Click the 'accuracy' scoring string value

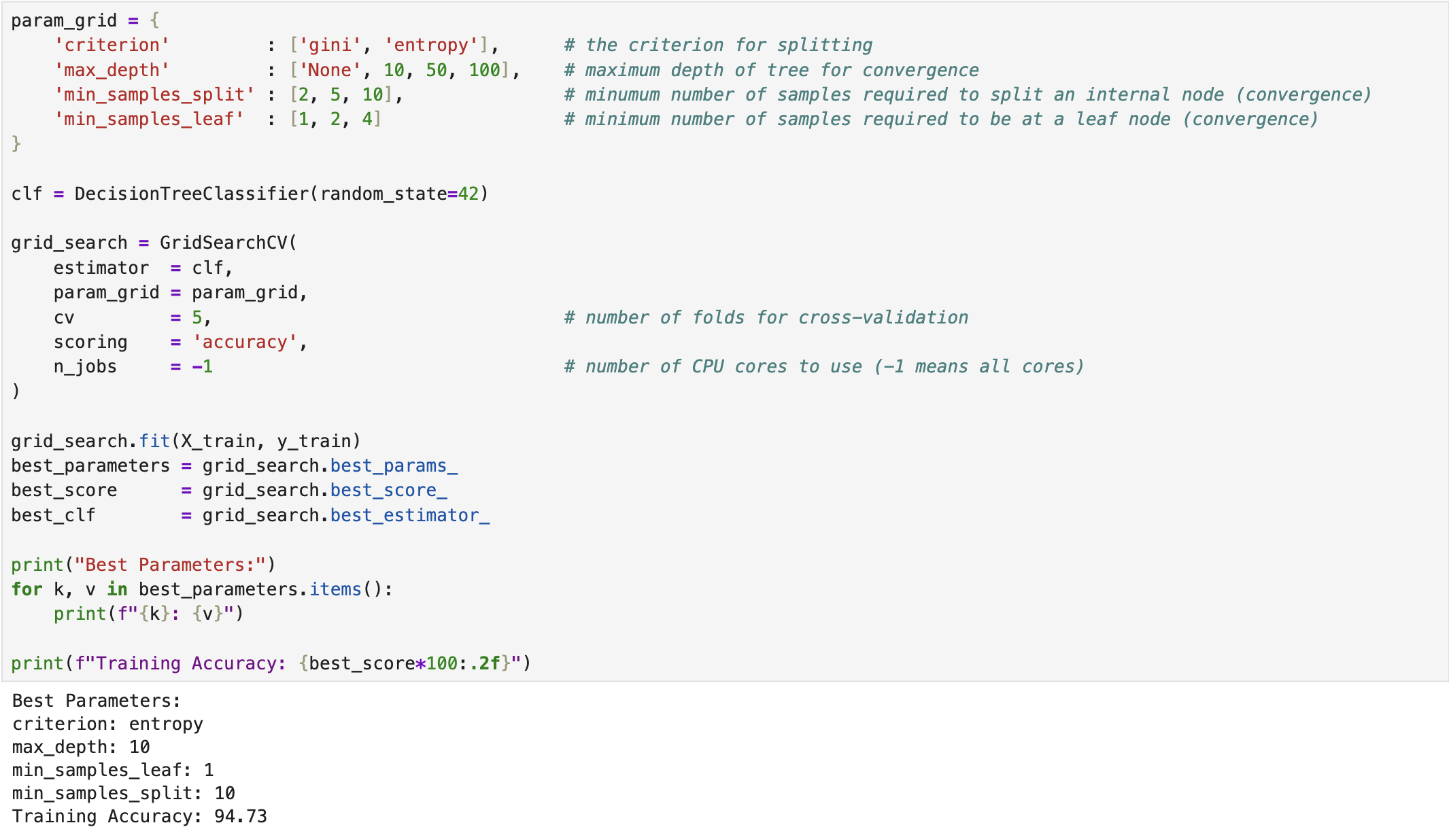point(245,343)
